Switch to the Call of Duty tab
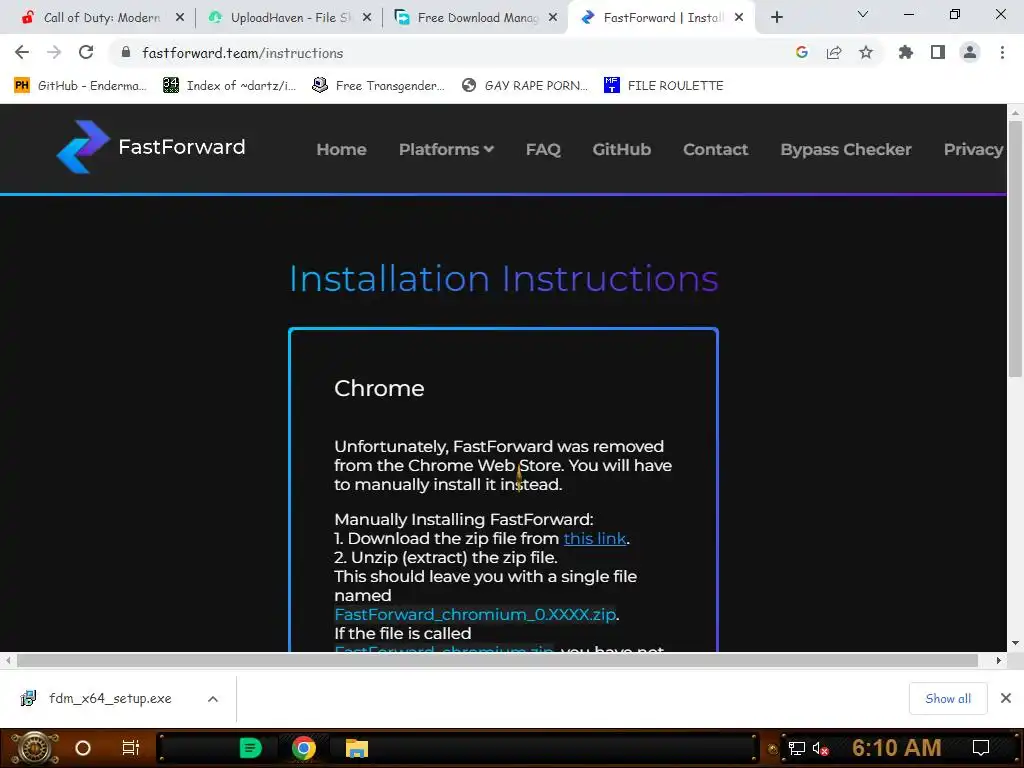This screenshot has height=768, width=1024. 101,18
